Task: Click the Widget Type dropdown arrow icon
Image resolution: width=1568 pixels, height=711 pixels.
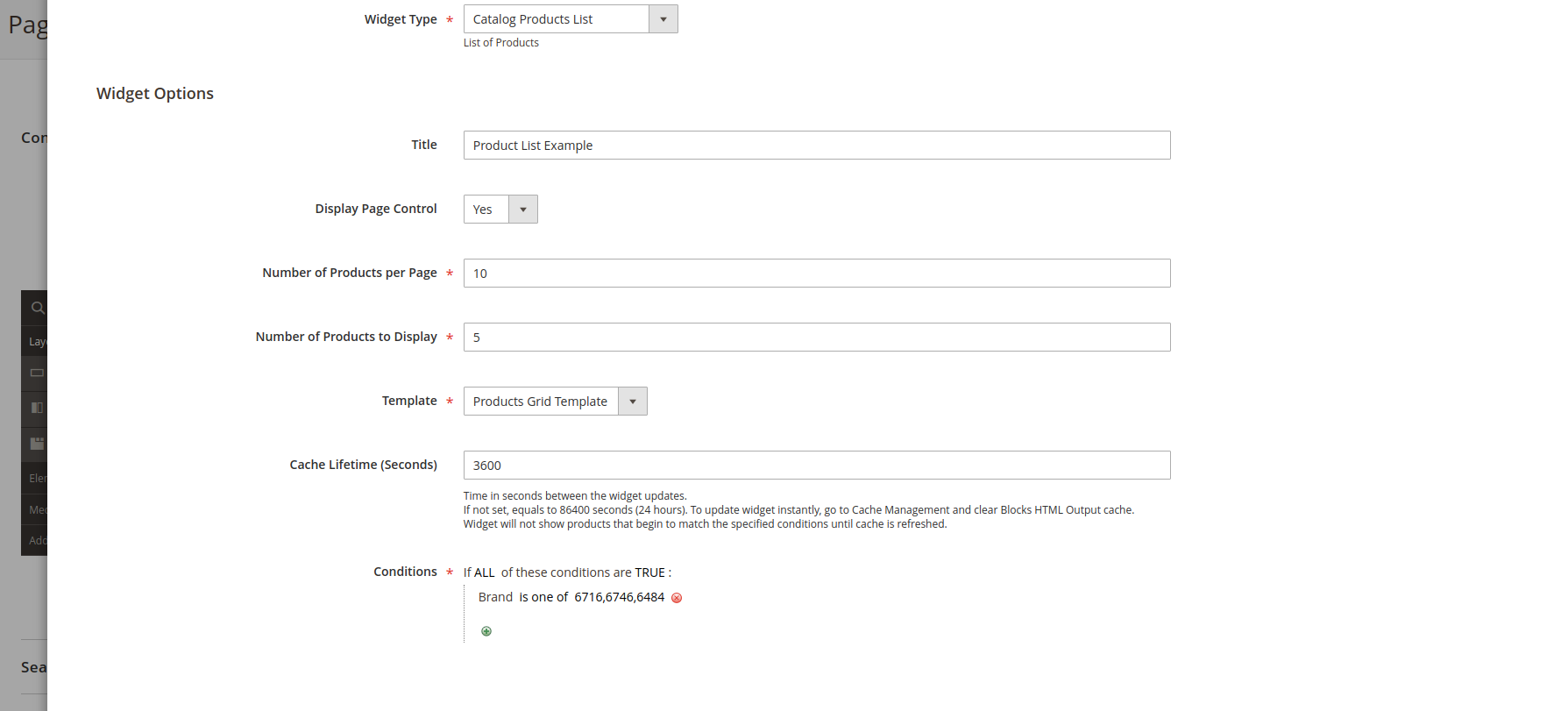Action: pos(663,18)
